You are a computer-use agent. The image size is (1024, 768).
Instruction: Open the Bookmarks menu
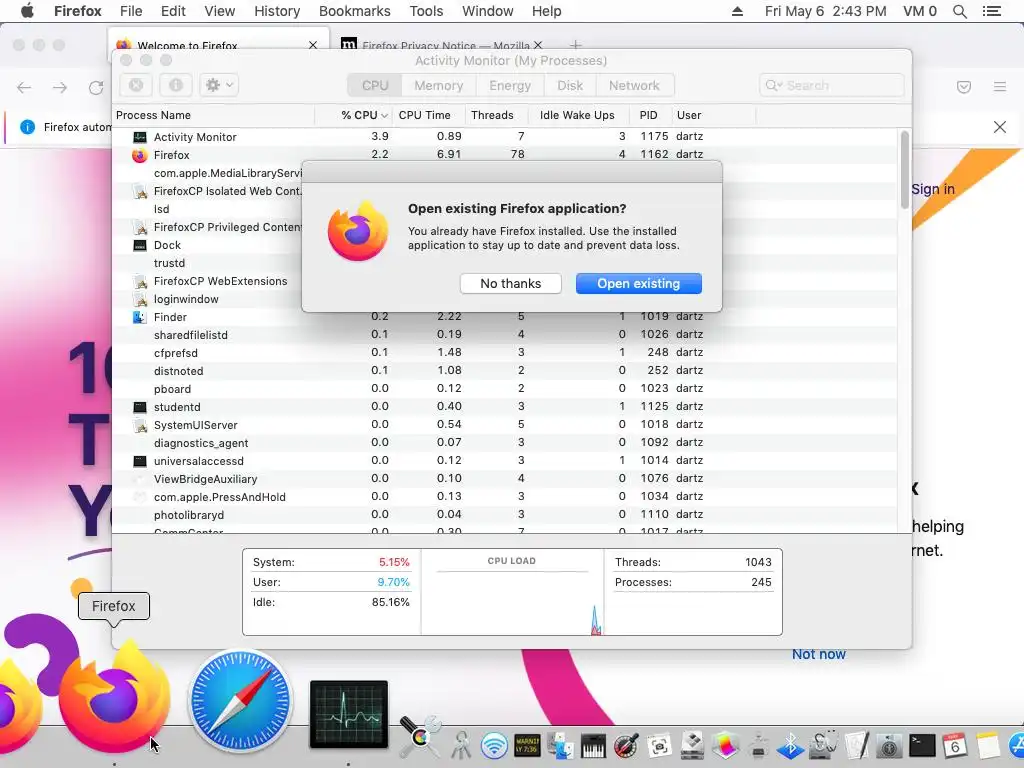coord(355,11)
